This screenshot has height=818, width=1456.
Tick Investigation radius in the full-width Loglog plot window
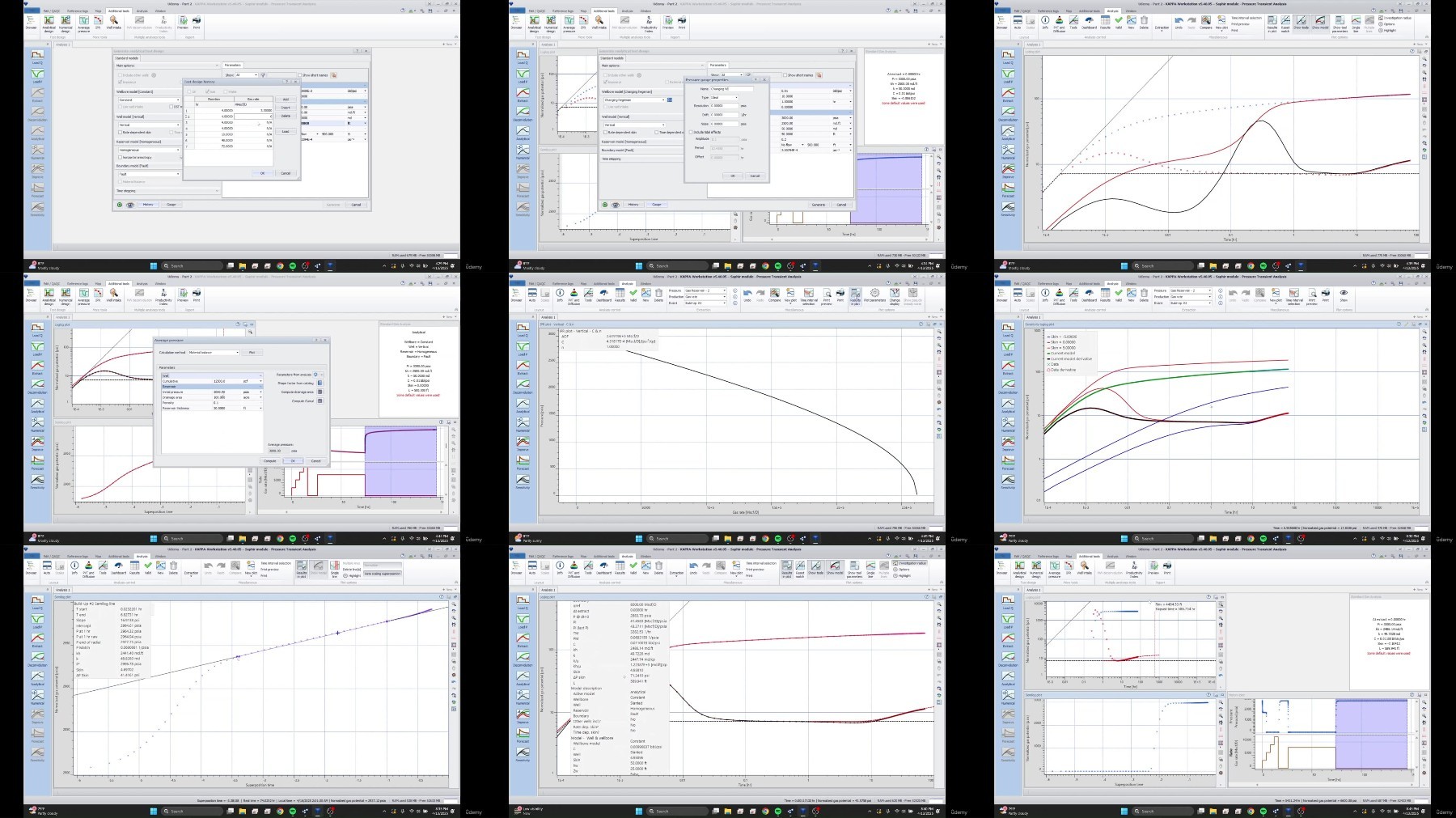click(x=1396, y=18)
